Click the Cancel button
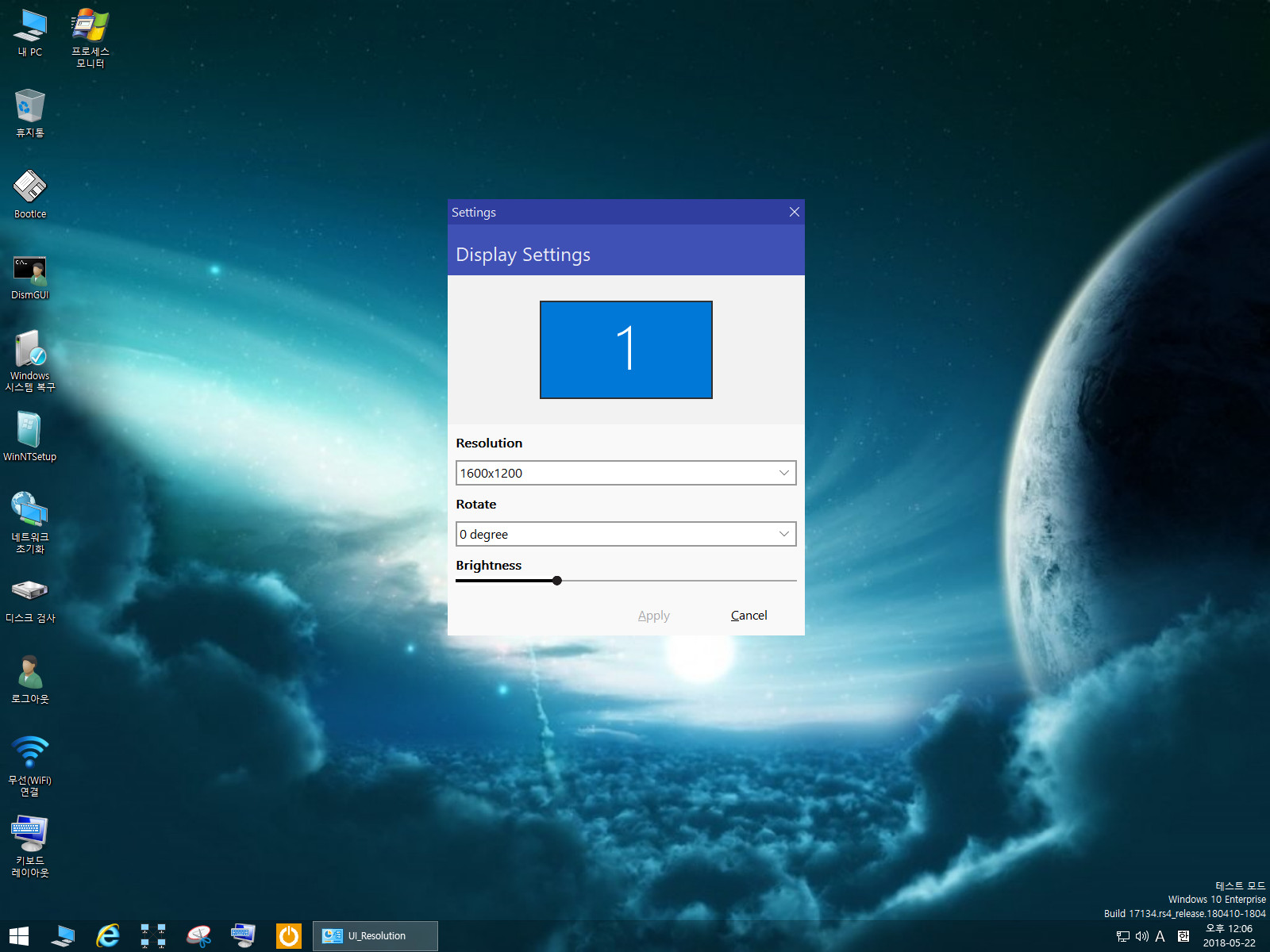Screen dimensions: 1270x952 point(749,616)
